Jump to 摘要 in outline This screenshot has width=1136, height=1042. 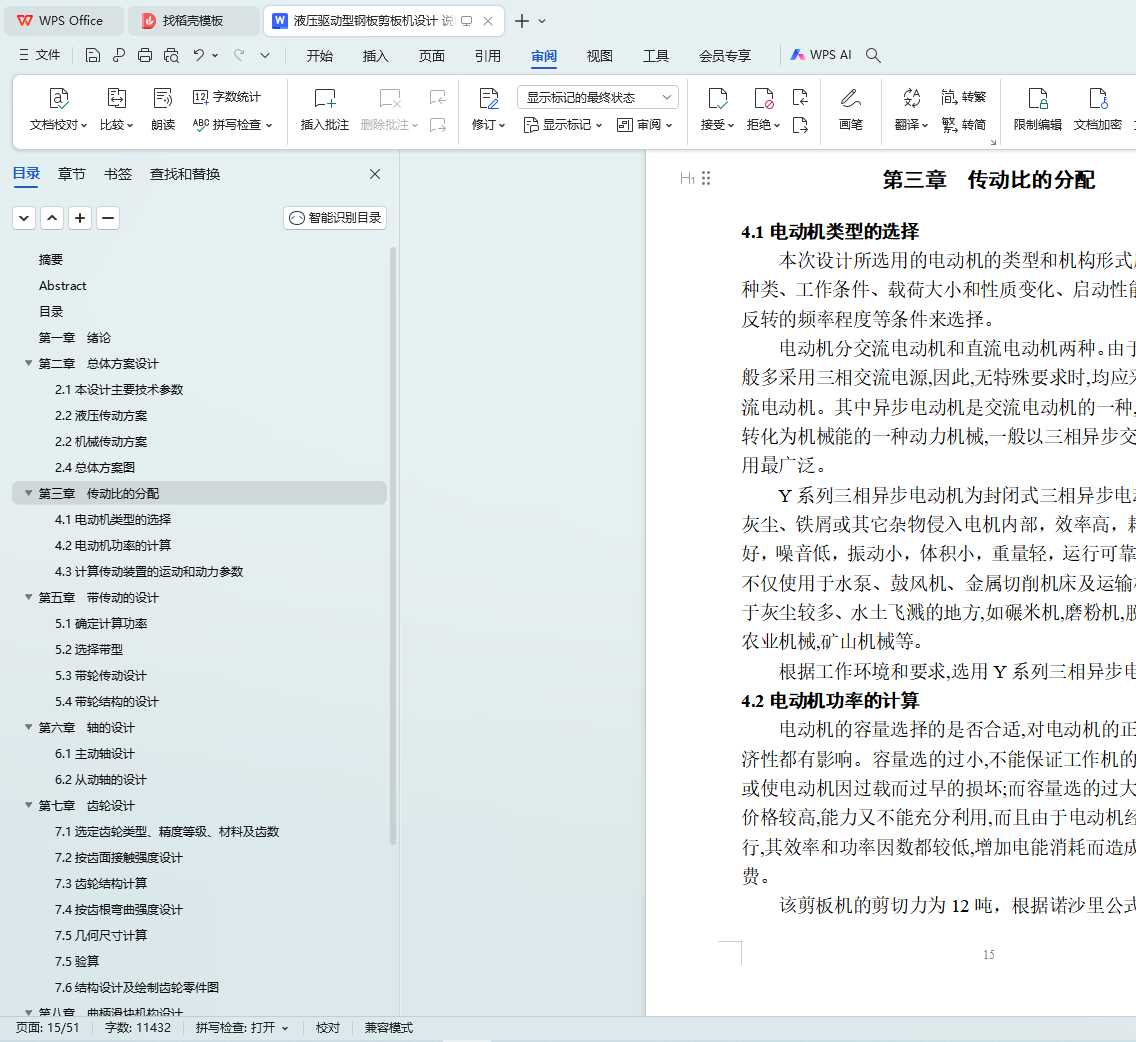[51, 259]
